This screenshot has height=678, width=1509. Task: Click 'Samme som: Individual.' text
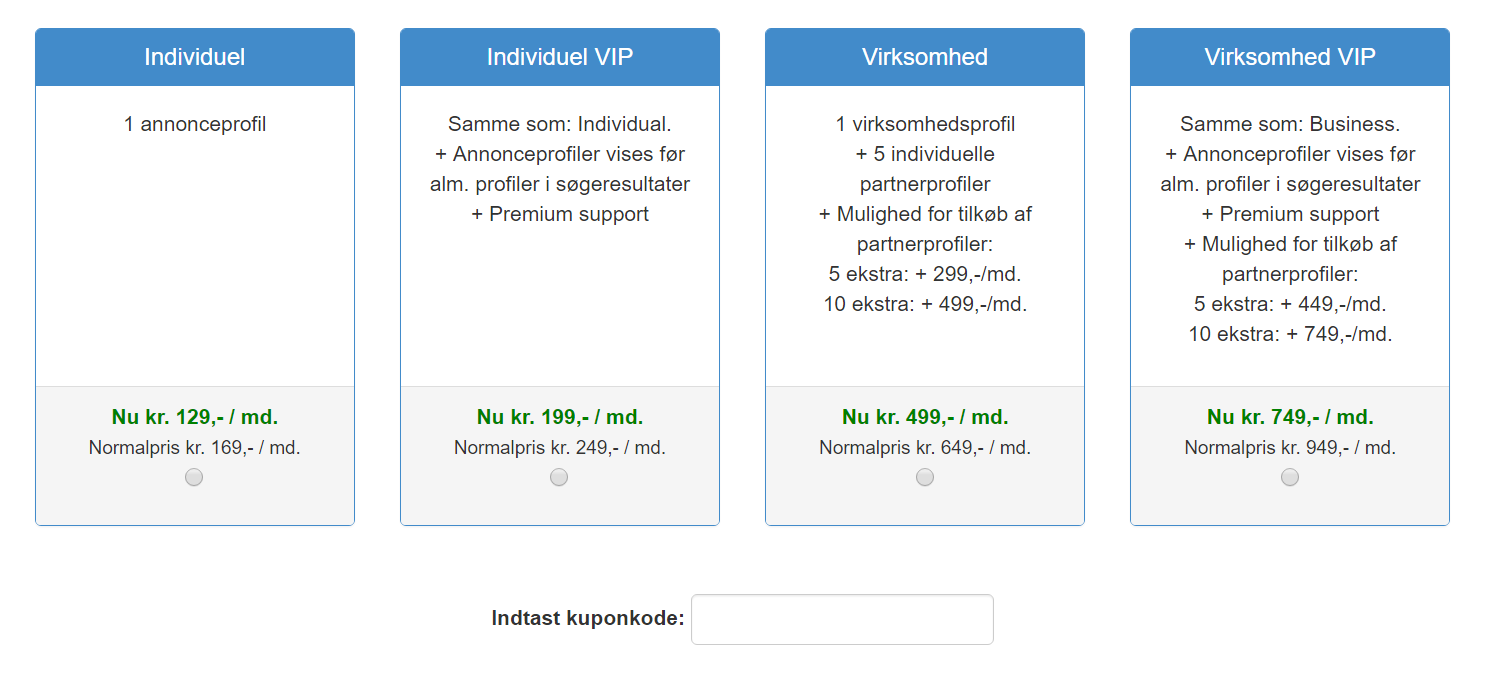click(560, 124)
